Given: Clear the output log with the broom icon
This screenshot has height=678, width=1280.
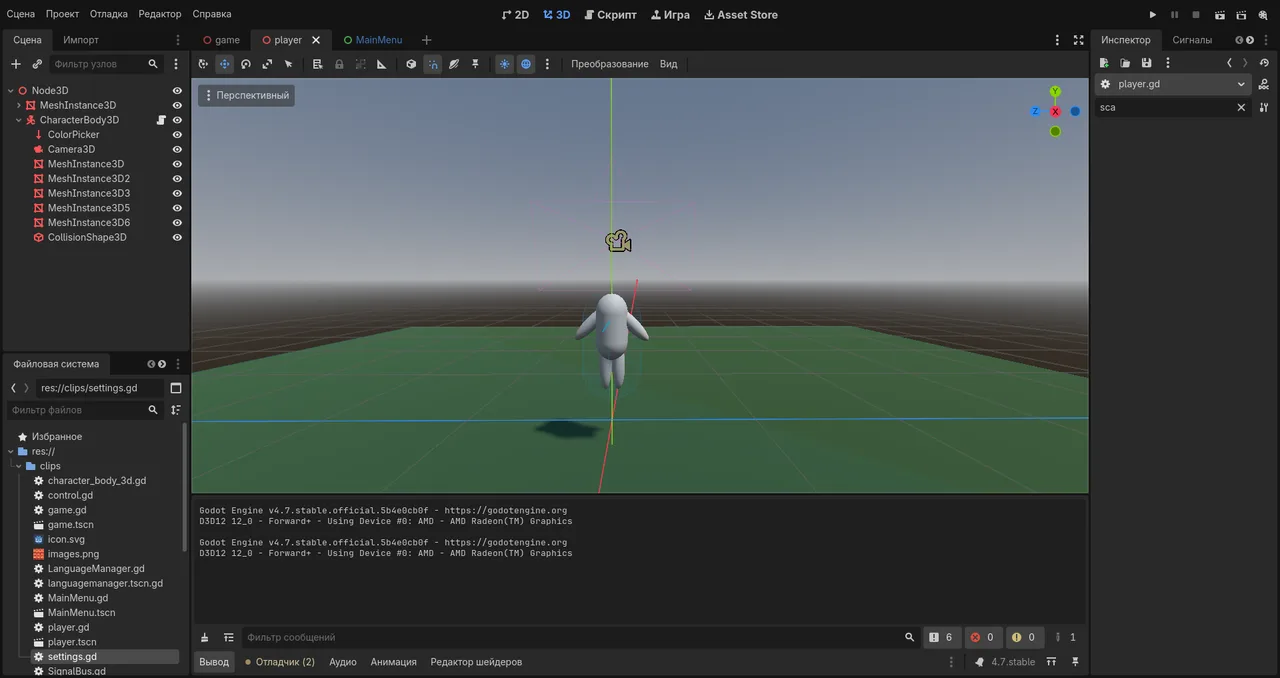Looking at the screenshot, I should 205,637.
